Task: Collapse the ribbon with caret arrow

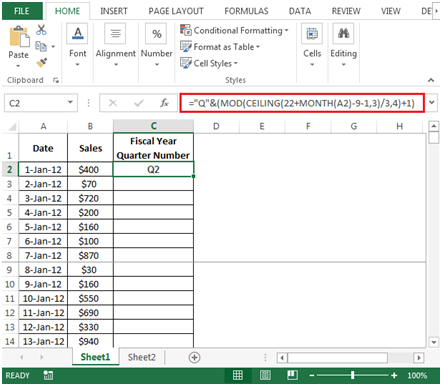Action: tap(431, 80)
